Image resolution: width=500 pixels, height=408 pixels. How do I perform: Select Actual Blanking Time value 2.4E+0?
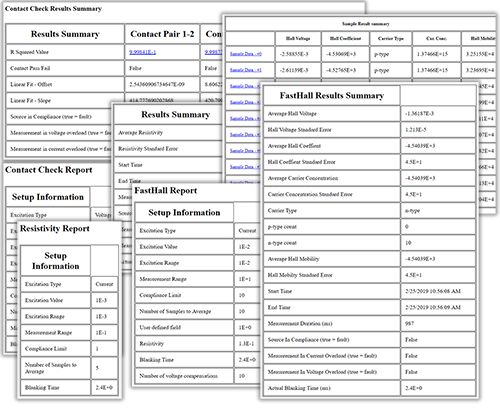point(413,388)
